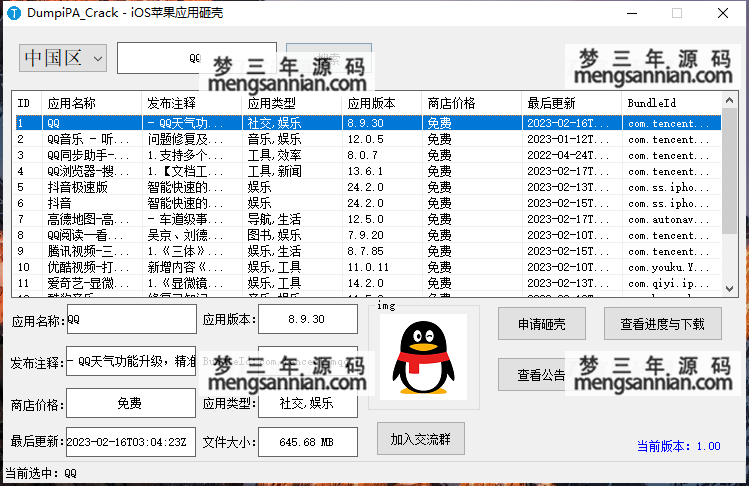Click the 申请砸壳 button
The image size is (749, 486).
coord(542,324)
